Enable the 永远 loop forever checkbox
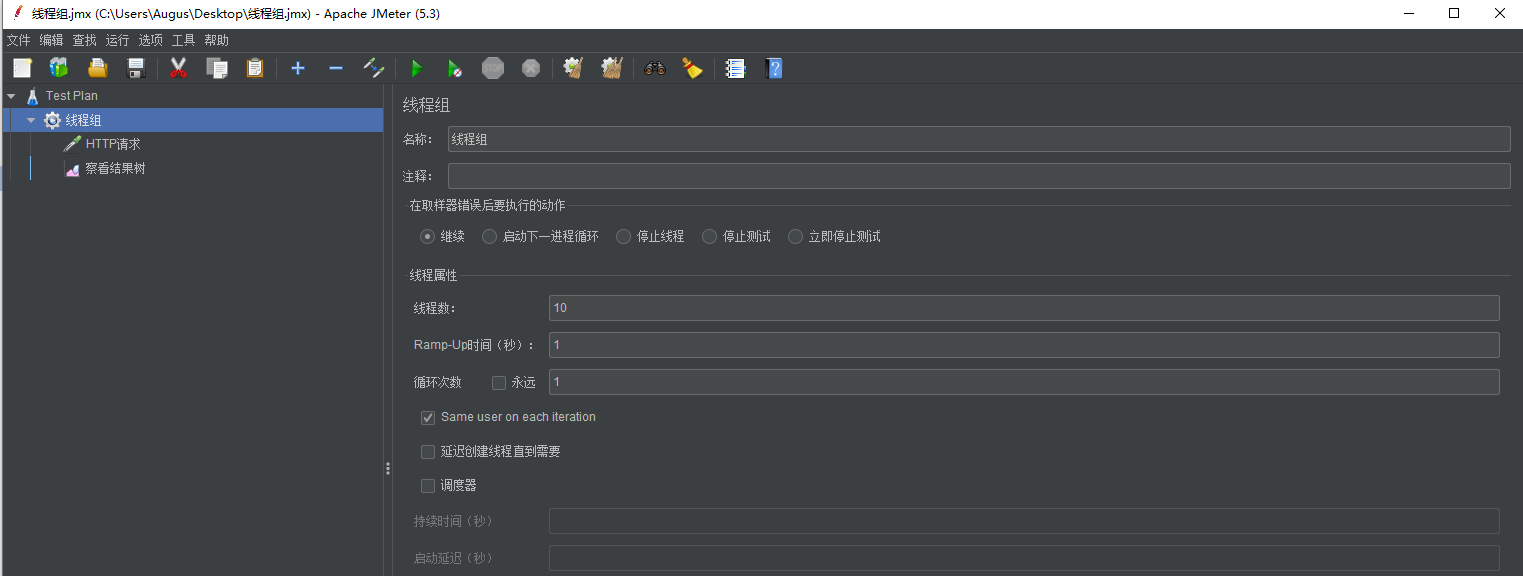Screen dimensions: 1523x576 coord(499,382)
